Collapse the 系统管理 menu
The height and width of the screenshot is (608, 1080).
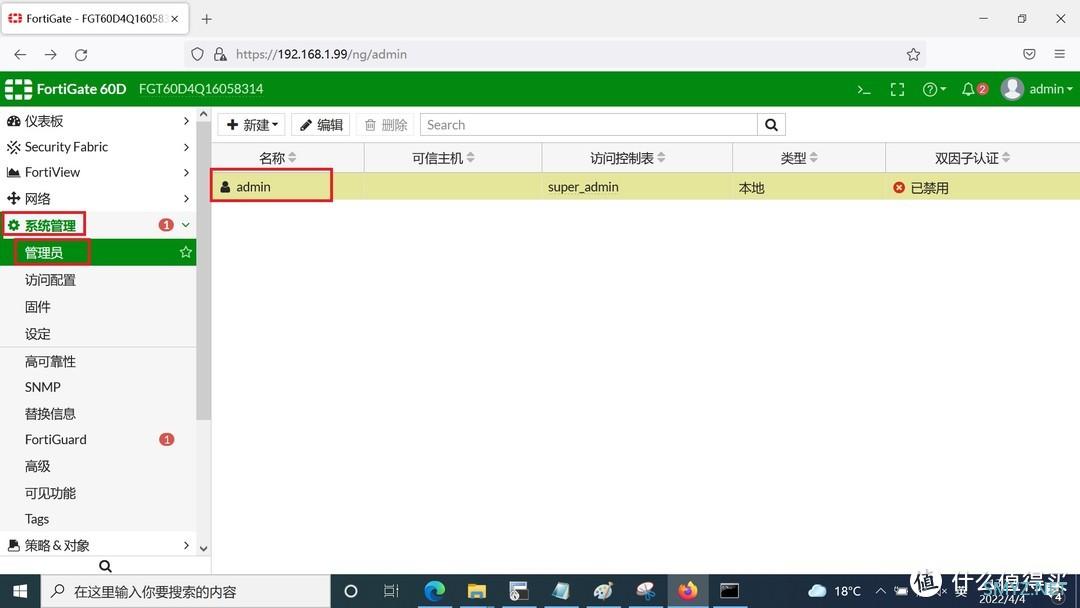click(98, 225)
